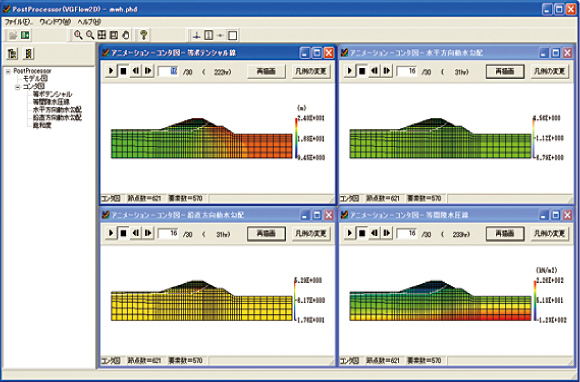580x382 pixels.
Task: Open the ヘルプ menu
Action: coord(89,21)
